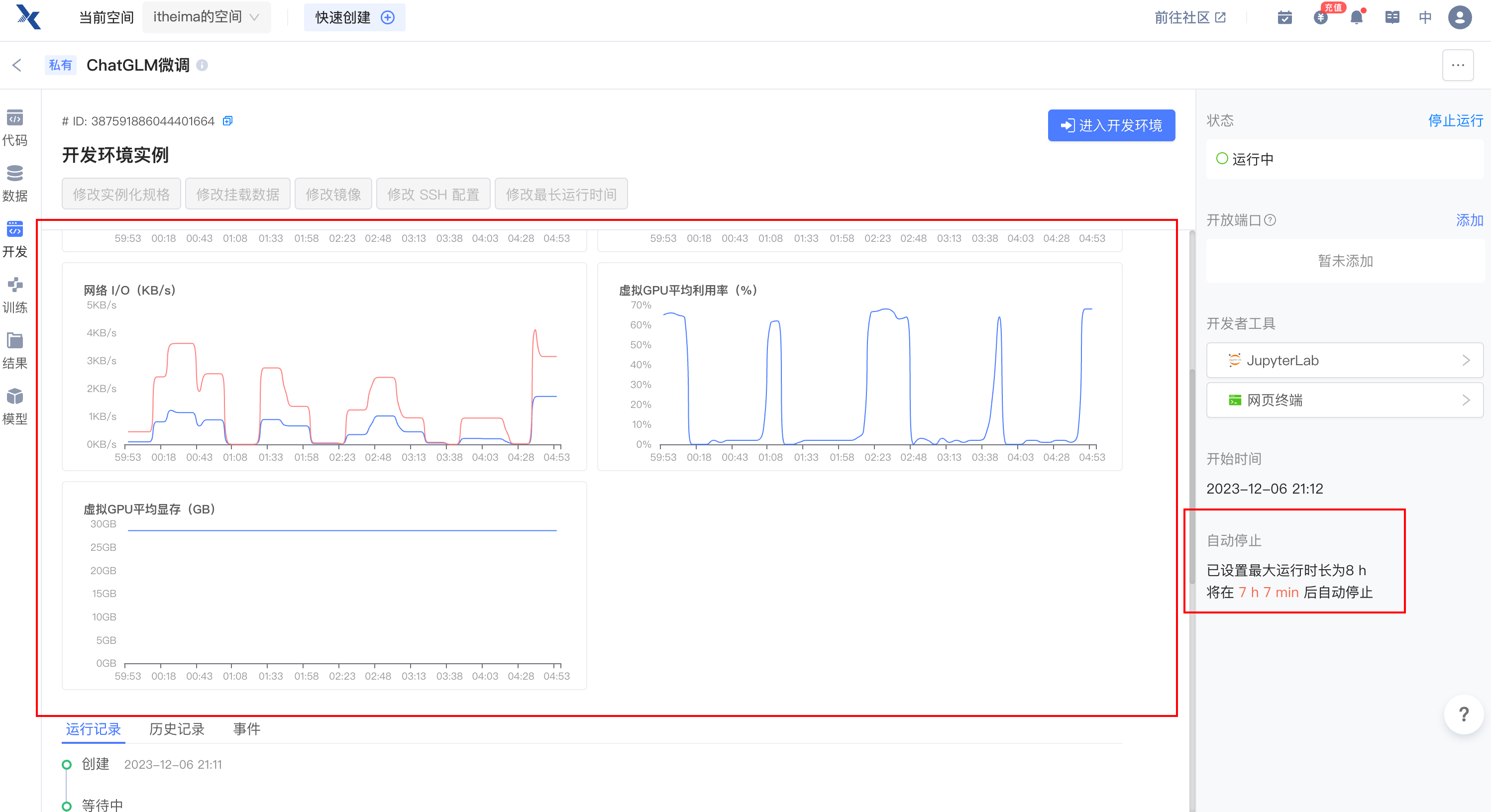1491x812 pixels.
Task: Expand the 网页终端 tool entry
Action: coord(1344,401)
